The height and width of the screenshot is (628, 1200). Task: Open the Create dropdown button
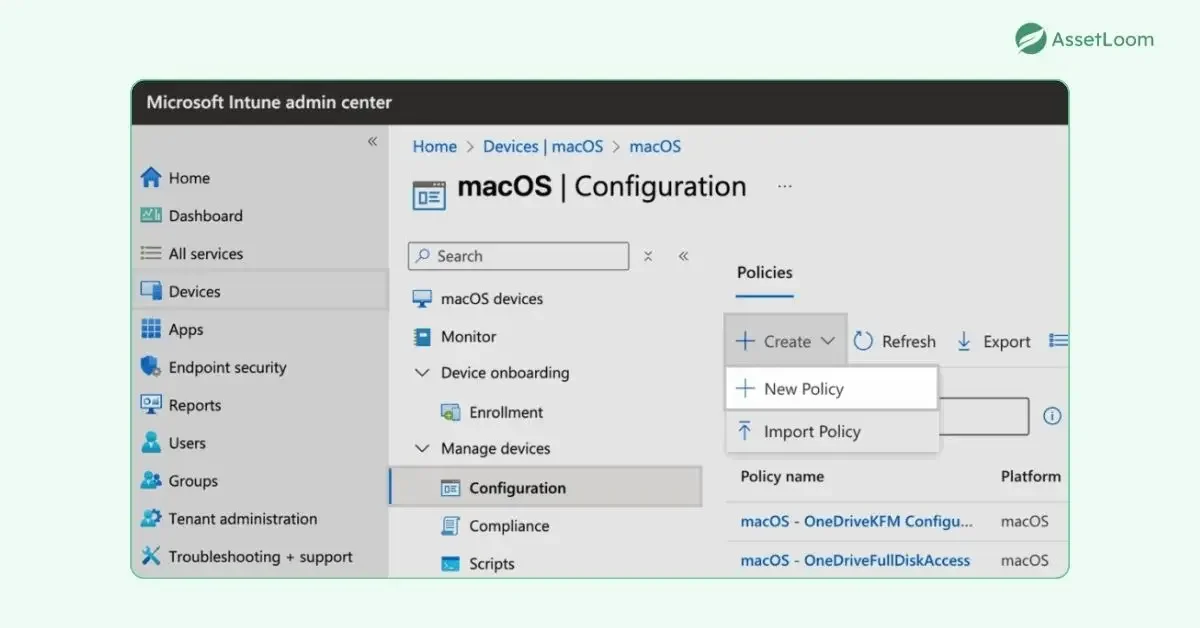click(786, 341)
